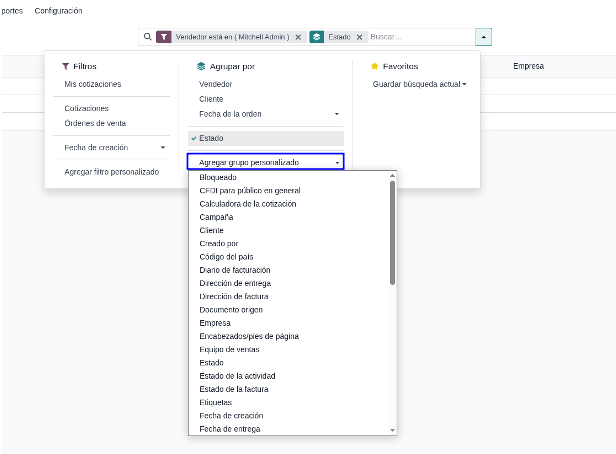The width and height of the screenshot is (616, 454).
Task: Select Cliente in custom group list
Action: coord(289,230)
